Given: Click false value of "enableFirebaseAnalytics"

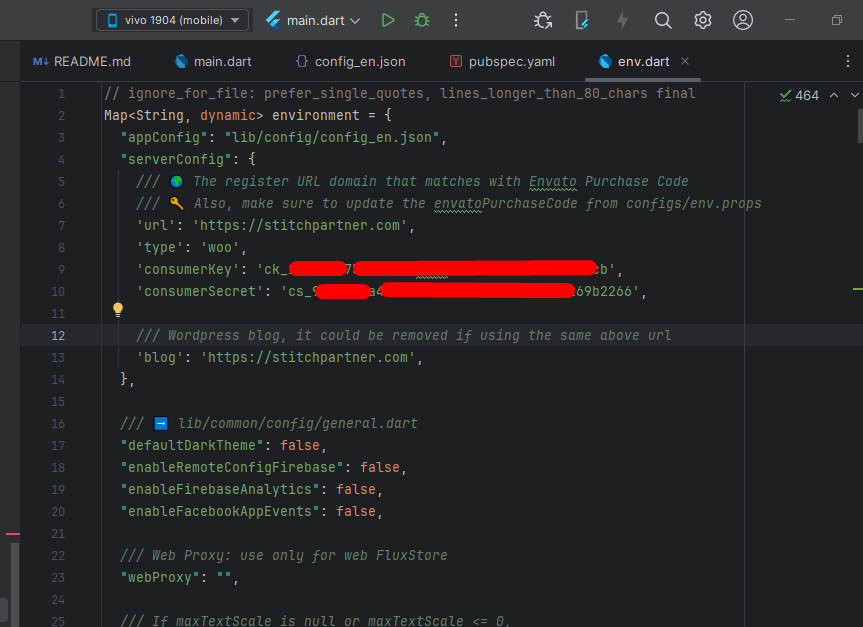Looking at the screenshot, I should (356, 489).
